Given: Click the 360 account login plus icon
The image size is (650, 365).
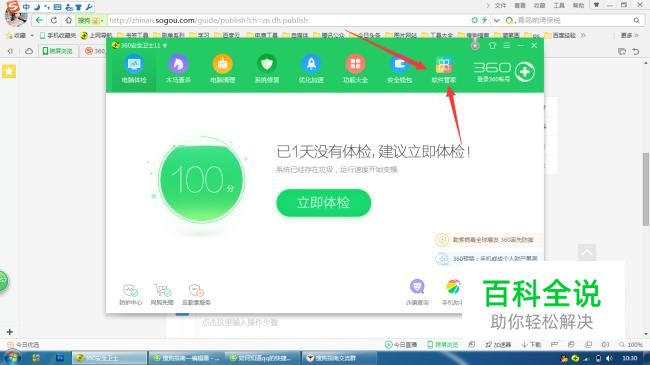Looking at the screenshot, I should [x=525, y=72].
